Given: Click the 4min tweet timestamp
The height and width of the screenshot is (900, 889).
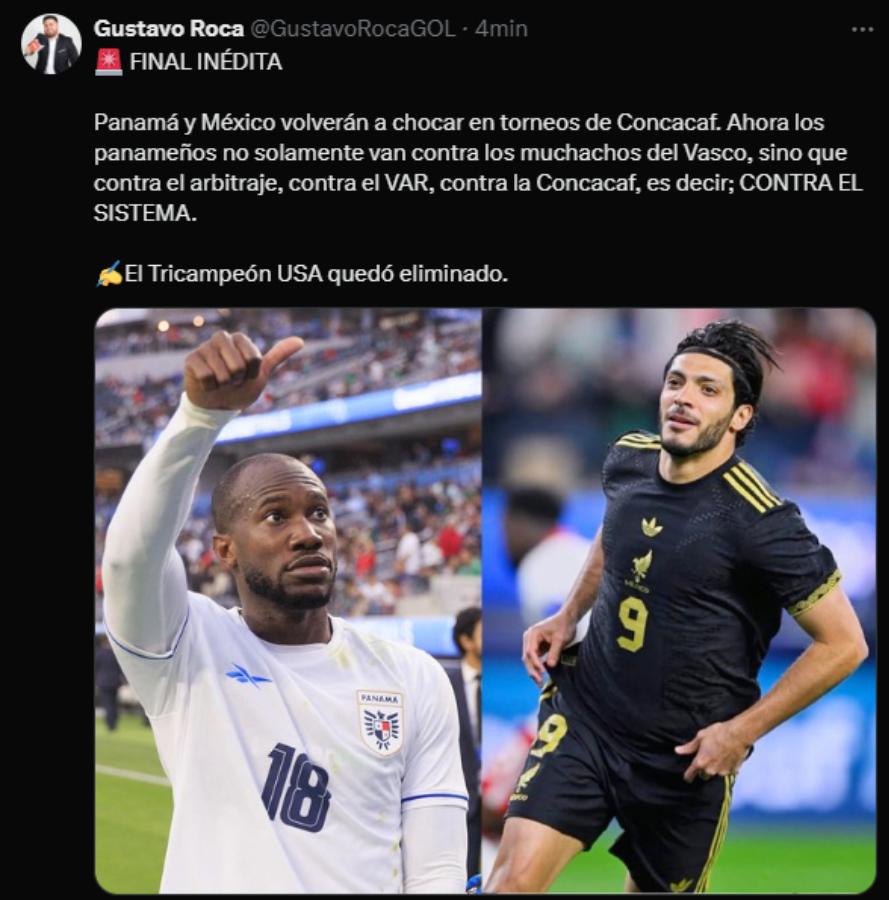Looking at the screenshot, I should 501,28.
